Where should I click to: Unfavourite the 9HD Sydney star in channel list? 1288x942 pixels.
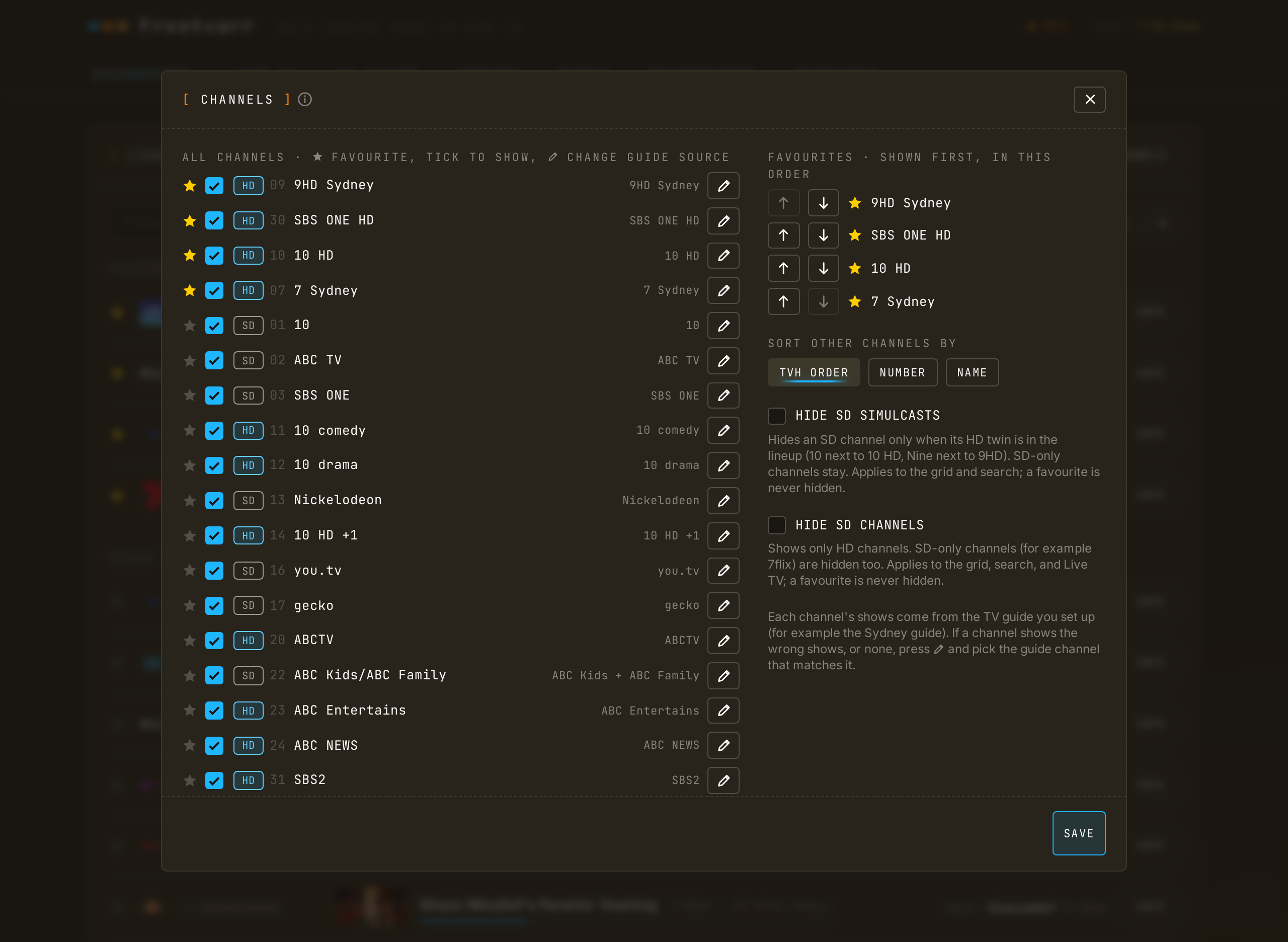[x=190, y=186]
